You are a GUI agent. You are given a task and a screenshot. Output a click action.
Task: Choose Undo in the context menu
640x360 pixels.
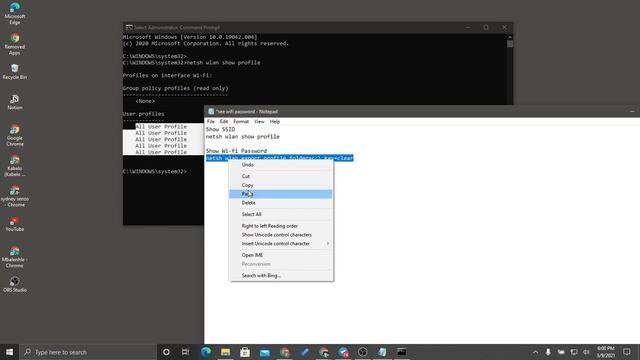pos(281,165)
